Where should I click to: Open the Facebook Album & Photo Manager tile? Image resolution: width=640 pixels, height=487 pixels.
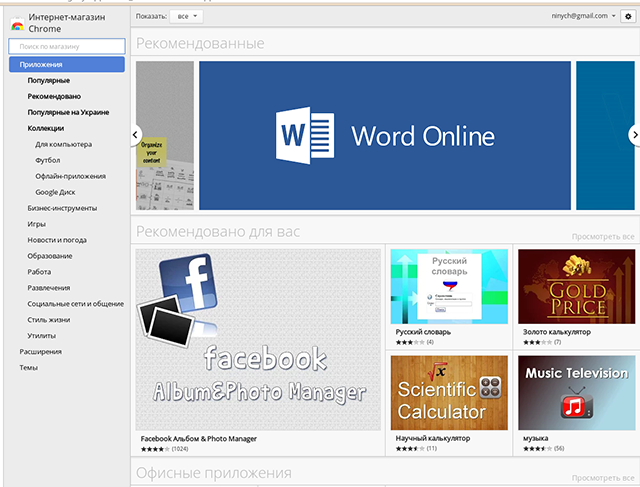tap(258, 340)
